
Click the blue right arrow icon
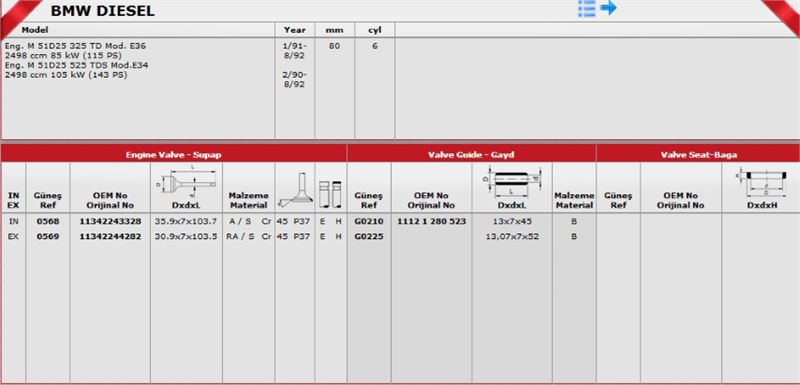[x=608, y=8]
